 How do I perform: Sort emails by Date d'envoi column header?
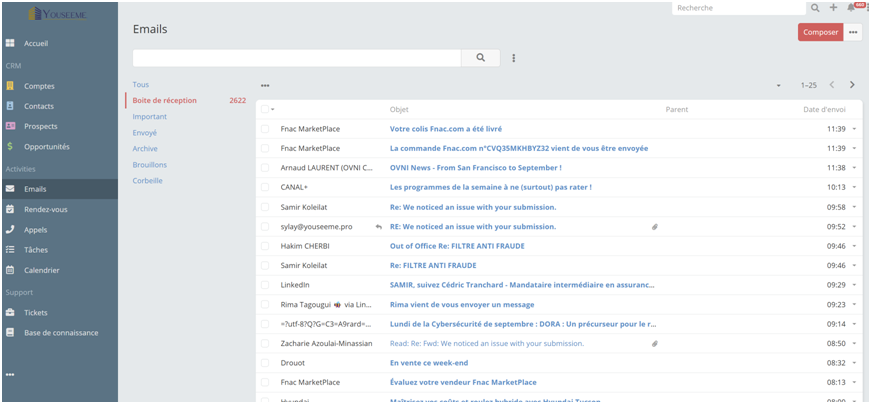pyautogui.click(x=824, y=109)
